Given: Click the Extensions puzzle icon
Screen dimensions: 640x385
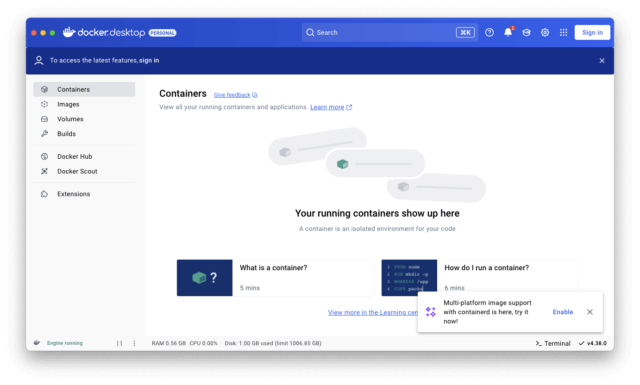Looking at the screenshot, I should pos(44,194).
